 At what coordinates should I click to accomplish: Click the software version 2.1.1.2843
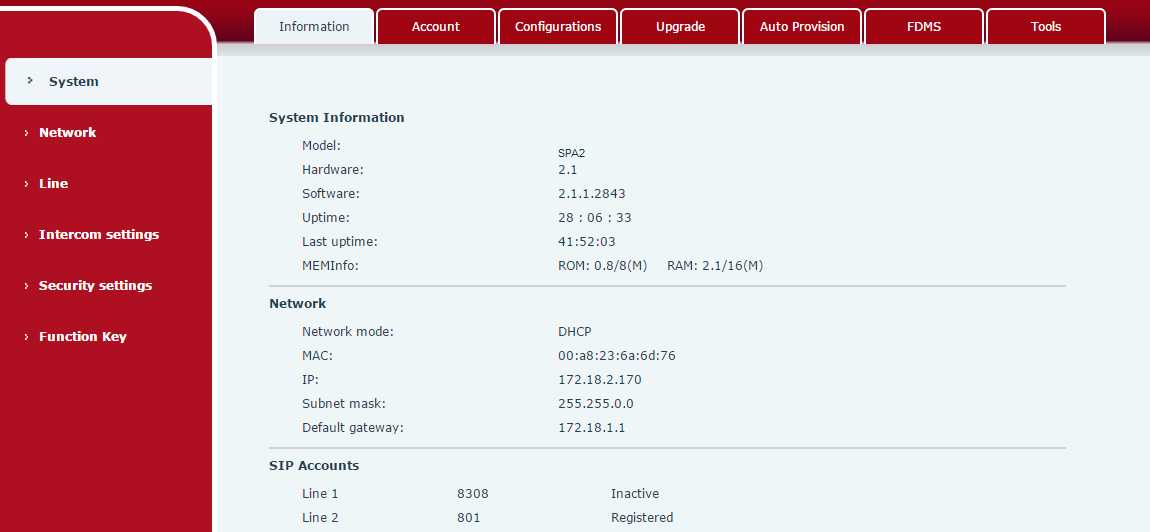(x=591, y=194)
